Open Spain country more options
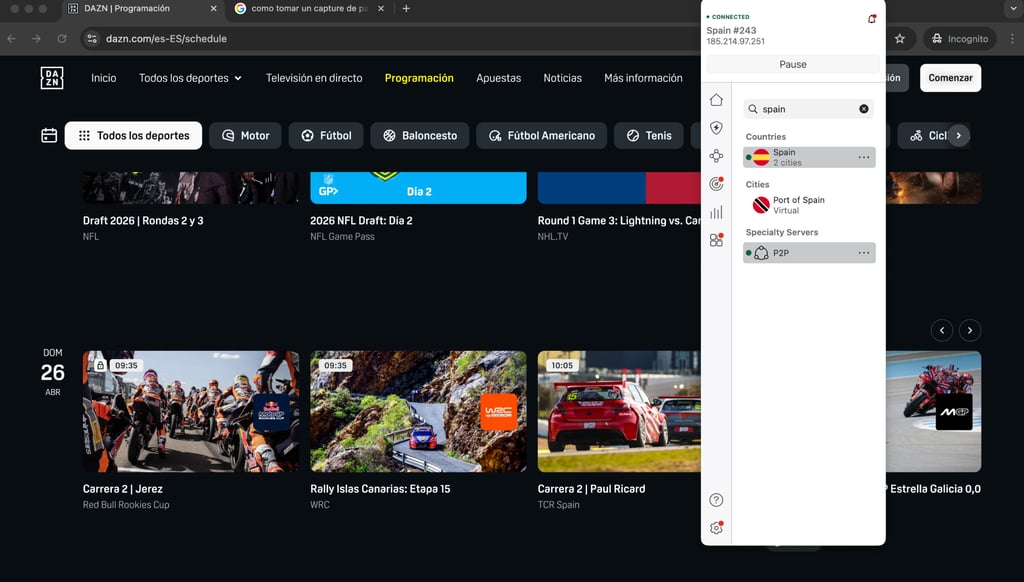1024x582 pixels. pos(863,157)
